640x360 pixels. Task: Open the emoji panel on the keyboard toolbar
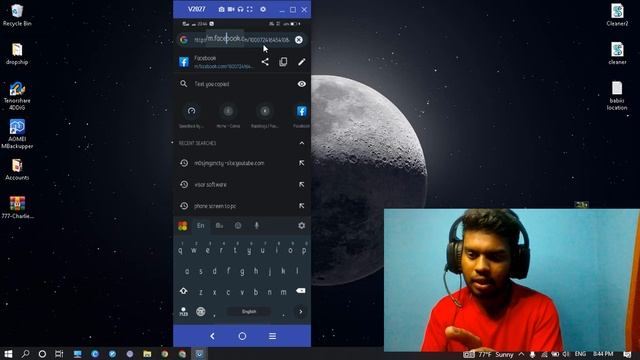(x=238, y=225)
